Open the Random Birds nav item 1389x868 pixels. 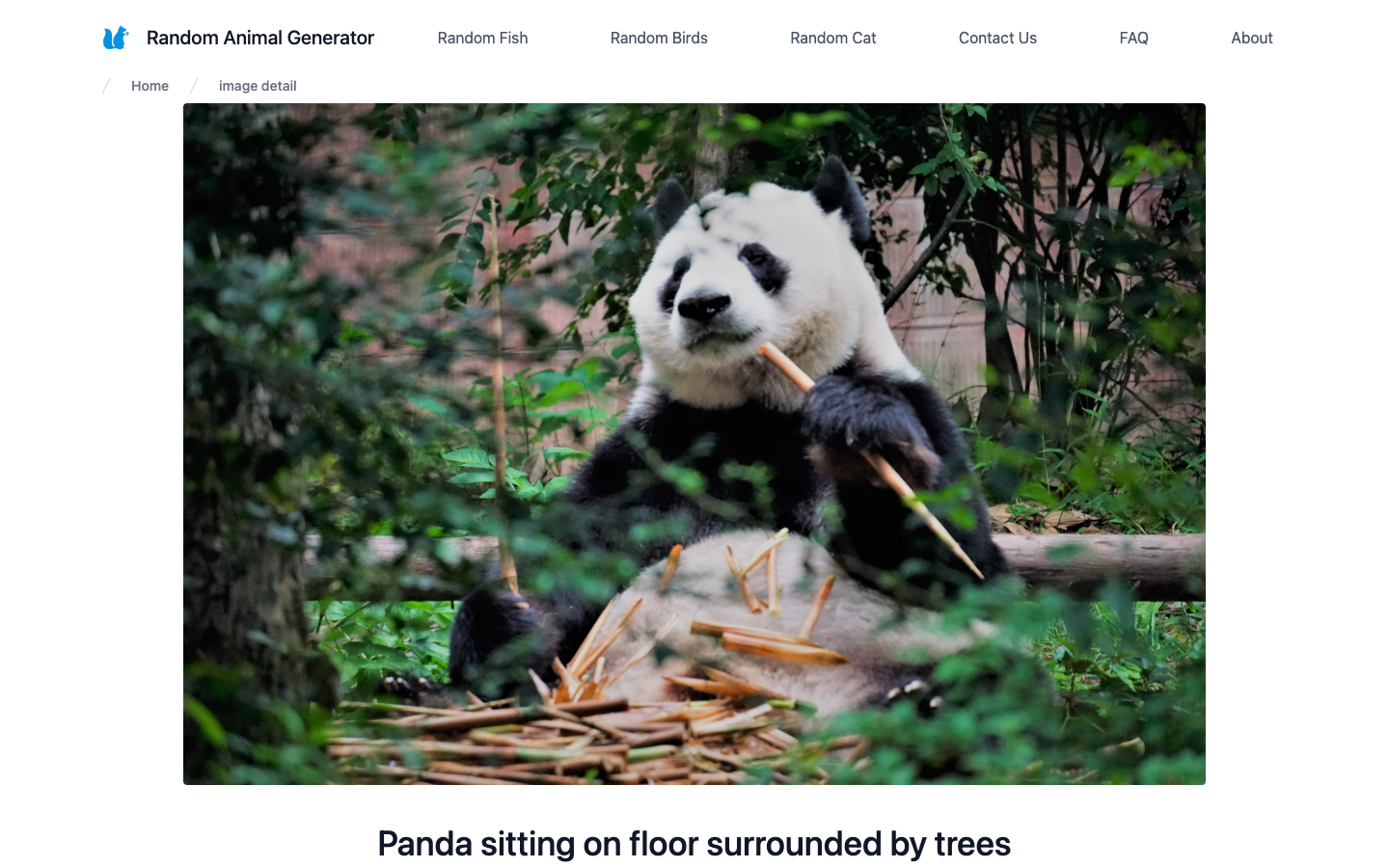pos(659,38)
